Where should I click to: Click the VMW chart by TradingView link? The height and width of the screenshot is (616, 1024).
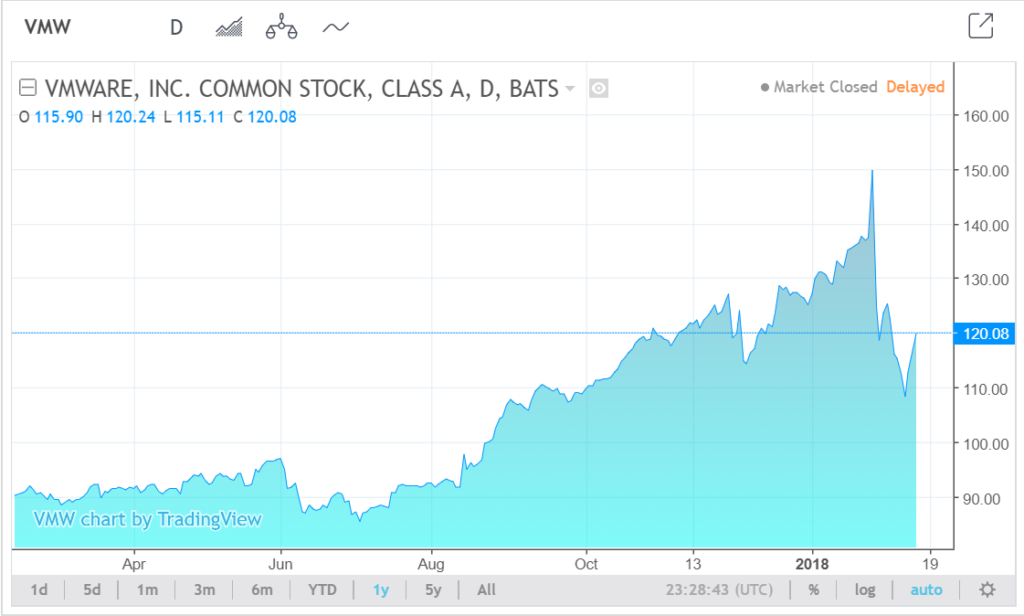point(147,519)
